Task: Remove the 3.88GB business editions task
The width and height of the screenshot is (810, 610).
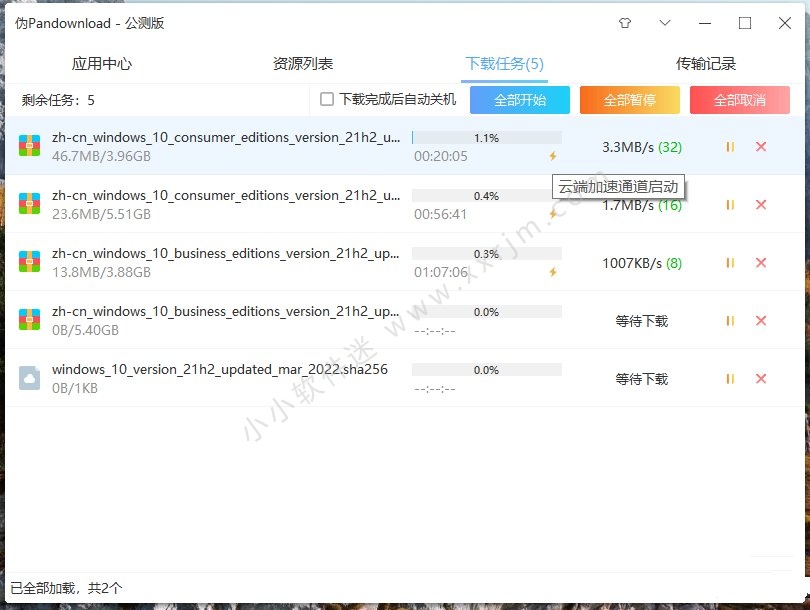Action: 761,263
